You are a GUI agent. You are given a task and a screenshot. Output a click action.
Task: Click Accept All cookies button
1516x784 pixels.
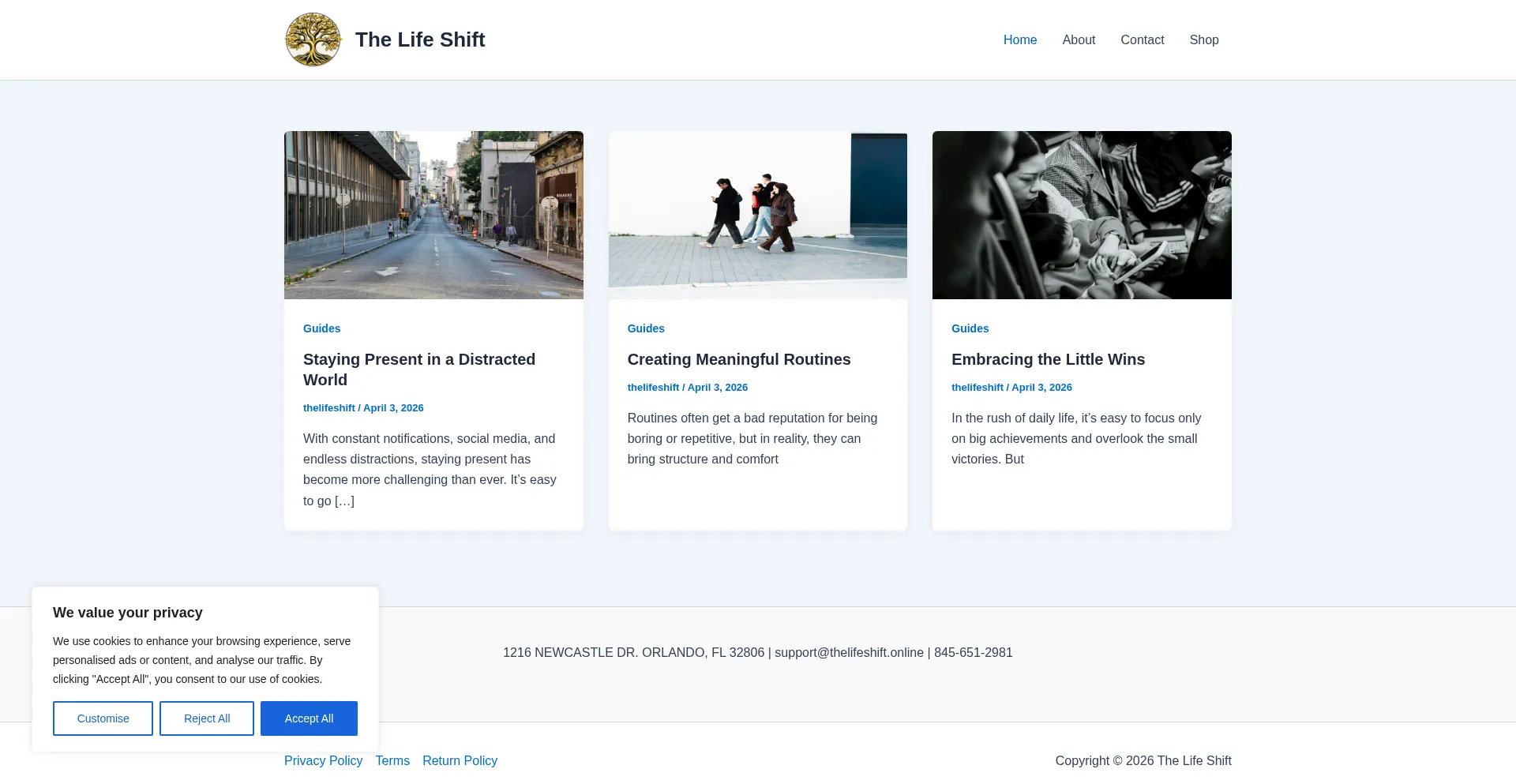point(309,718)
